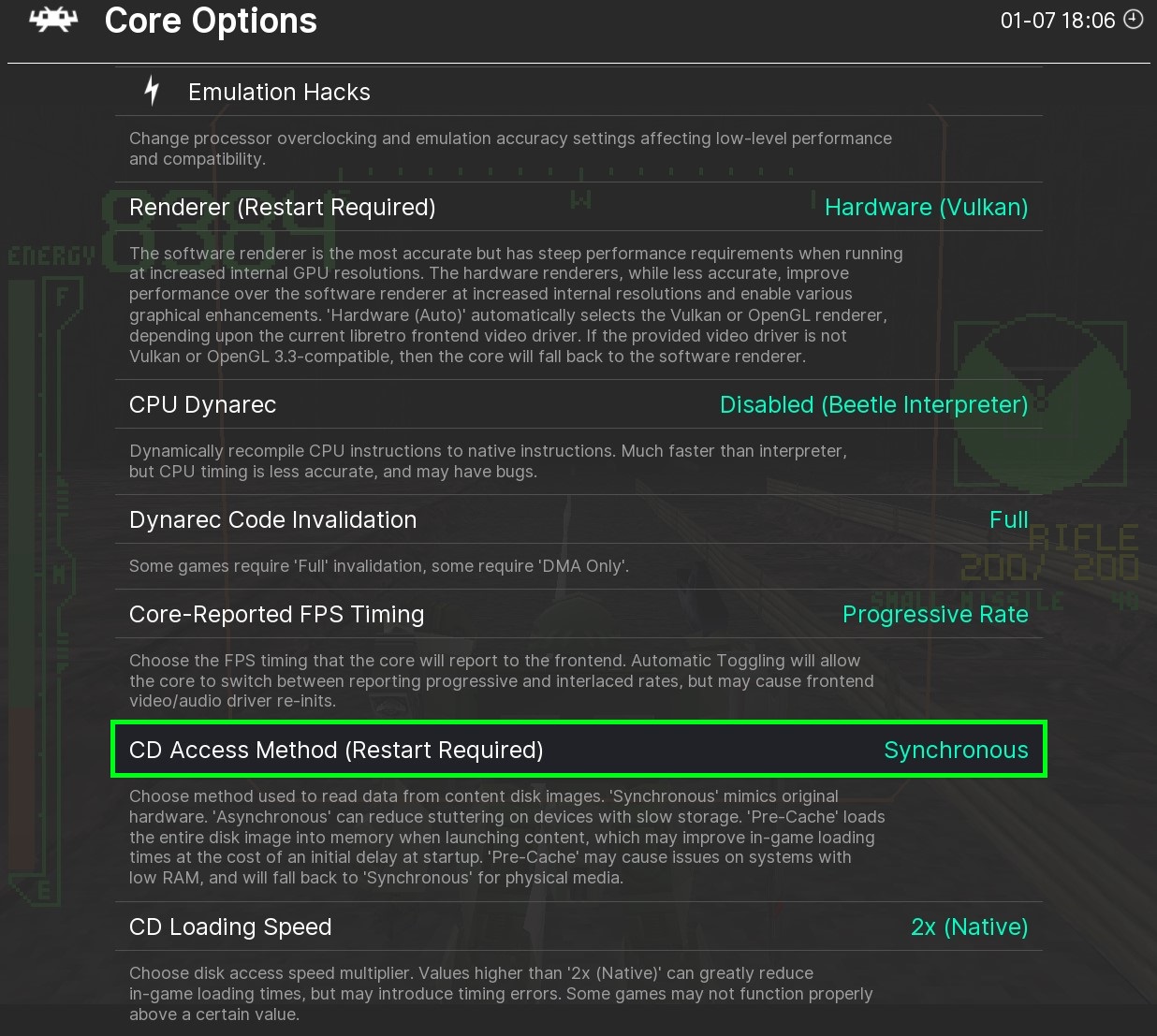Image resolution: width=1157 pixels, height=1036 pixels.
Task: Select the Renderer (Restart Required) option
Action: pos(282,207)
